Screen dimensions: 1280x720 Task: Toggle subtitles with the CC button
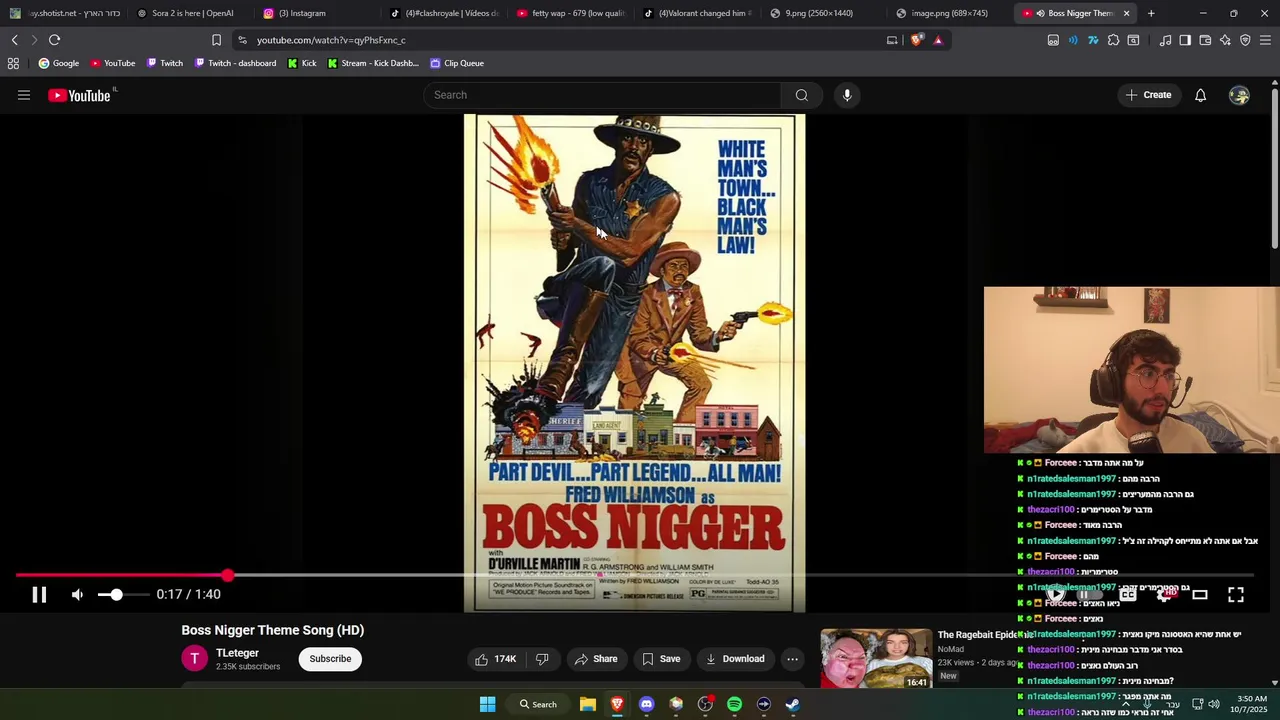(x=1128, y=595)
